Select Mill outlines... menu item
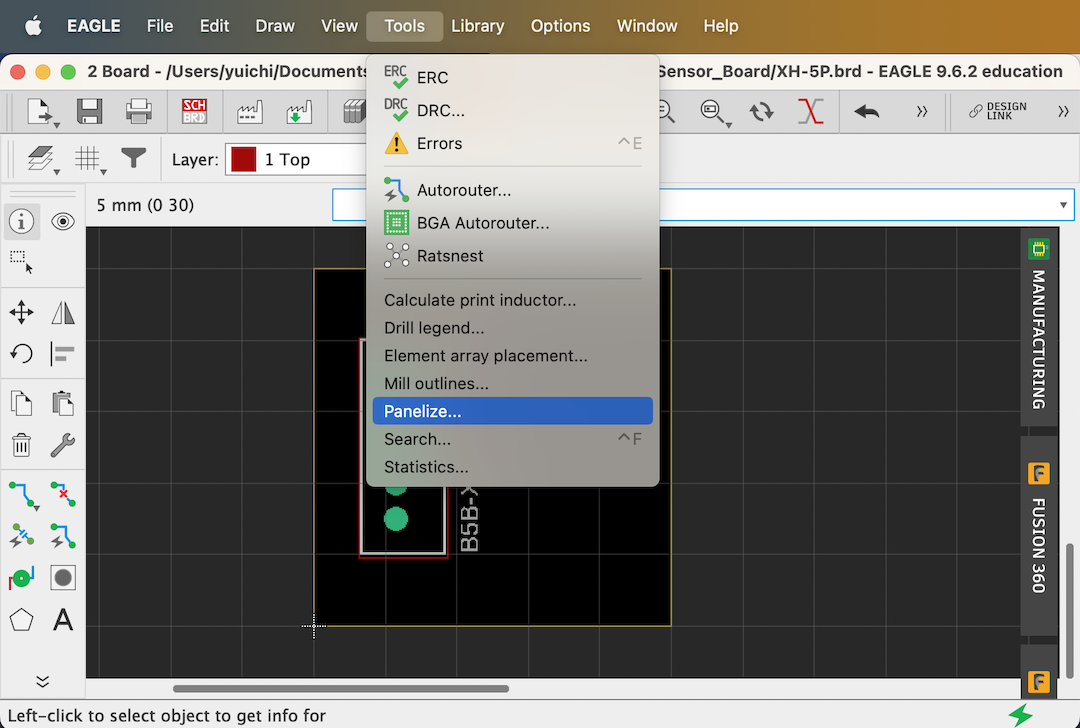Image resolution: width=1080 pixels, height=728 pixels. click(x=512, y=384)
